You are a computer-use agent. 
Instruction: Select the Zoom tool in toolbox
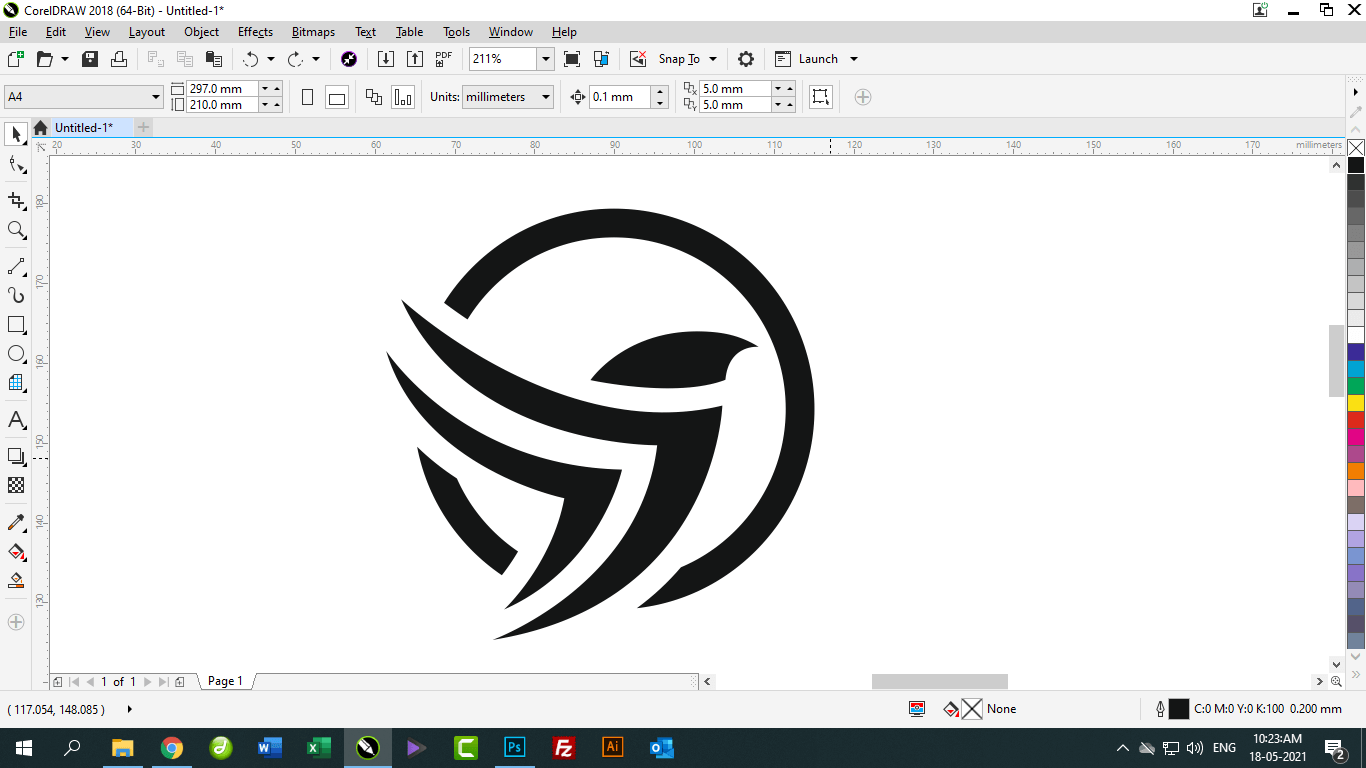(16, 230)
